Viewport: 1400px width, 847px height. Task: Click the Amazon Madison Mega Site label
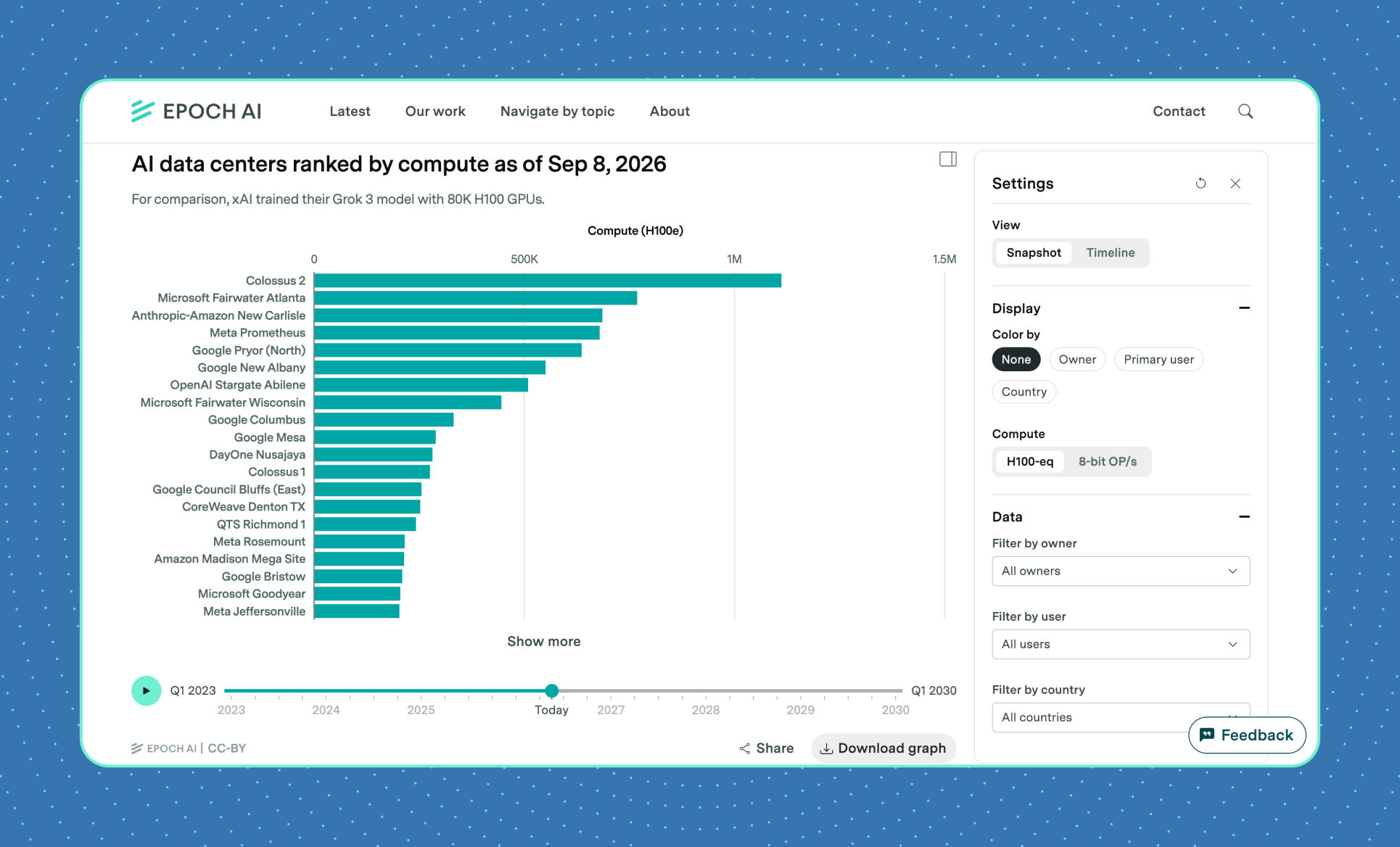230,559
